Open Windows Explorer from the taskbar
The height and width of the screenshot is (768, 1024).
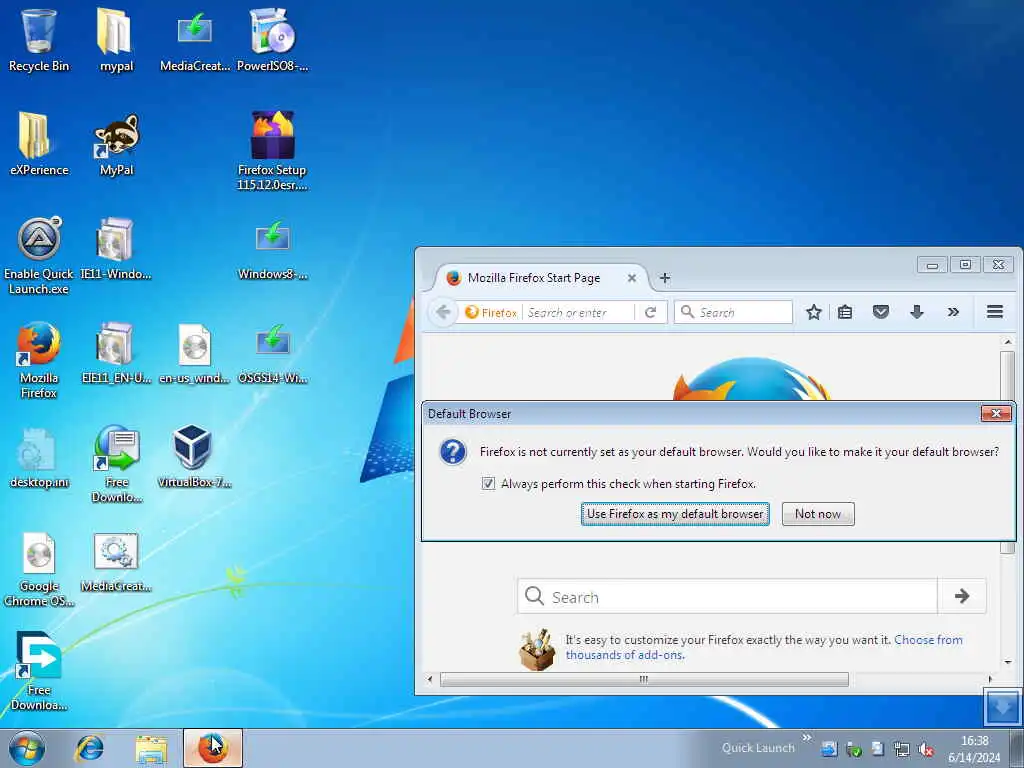pos(152,748)
